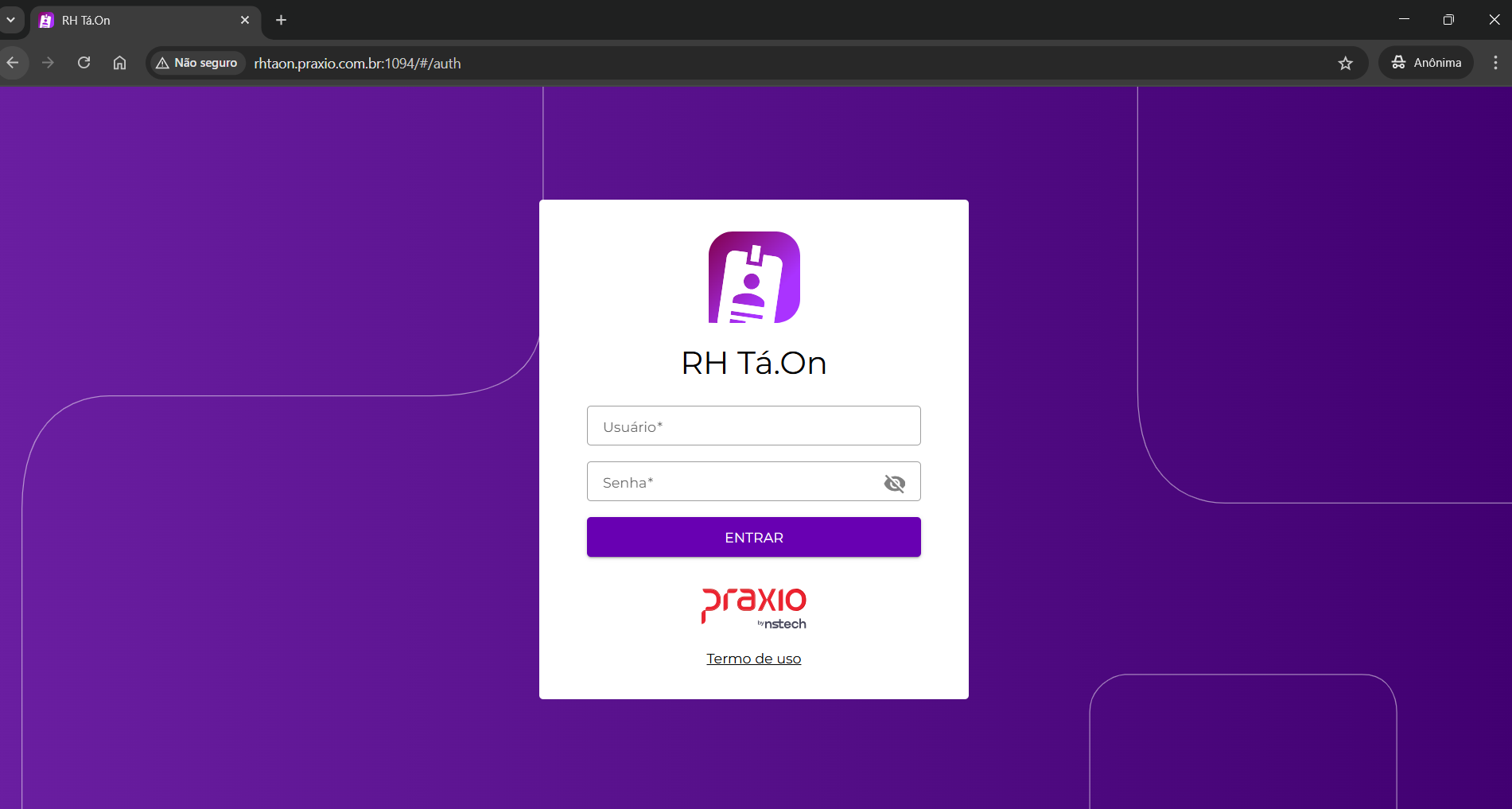
Task: Click the Usuário input field
Action: point(753,426)
